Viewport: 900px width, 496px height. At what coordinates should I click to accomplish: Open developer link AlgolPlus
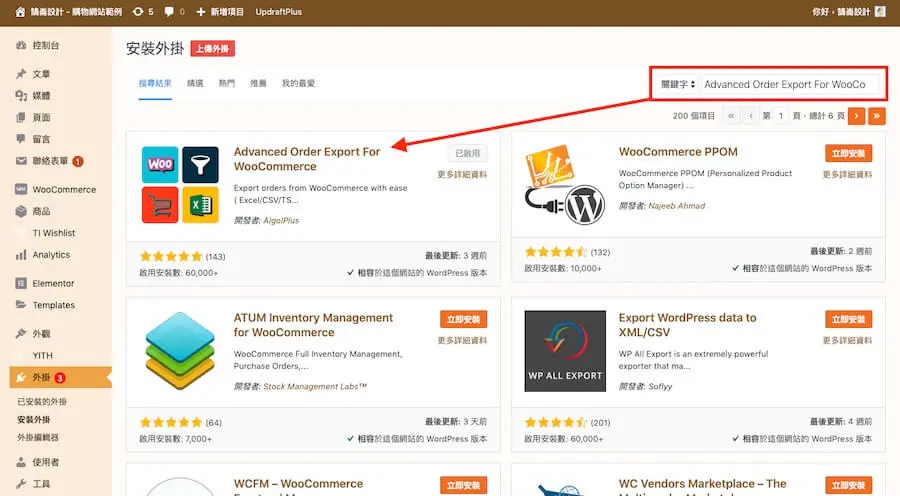[x=281, y=220]
